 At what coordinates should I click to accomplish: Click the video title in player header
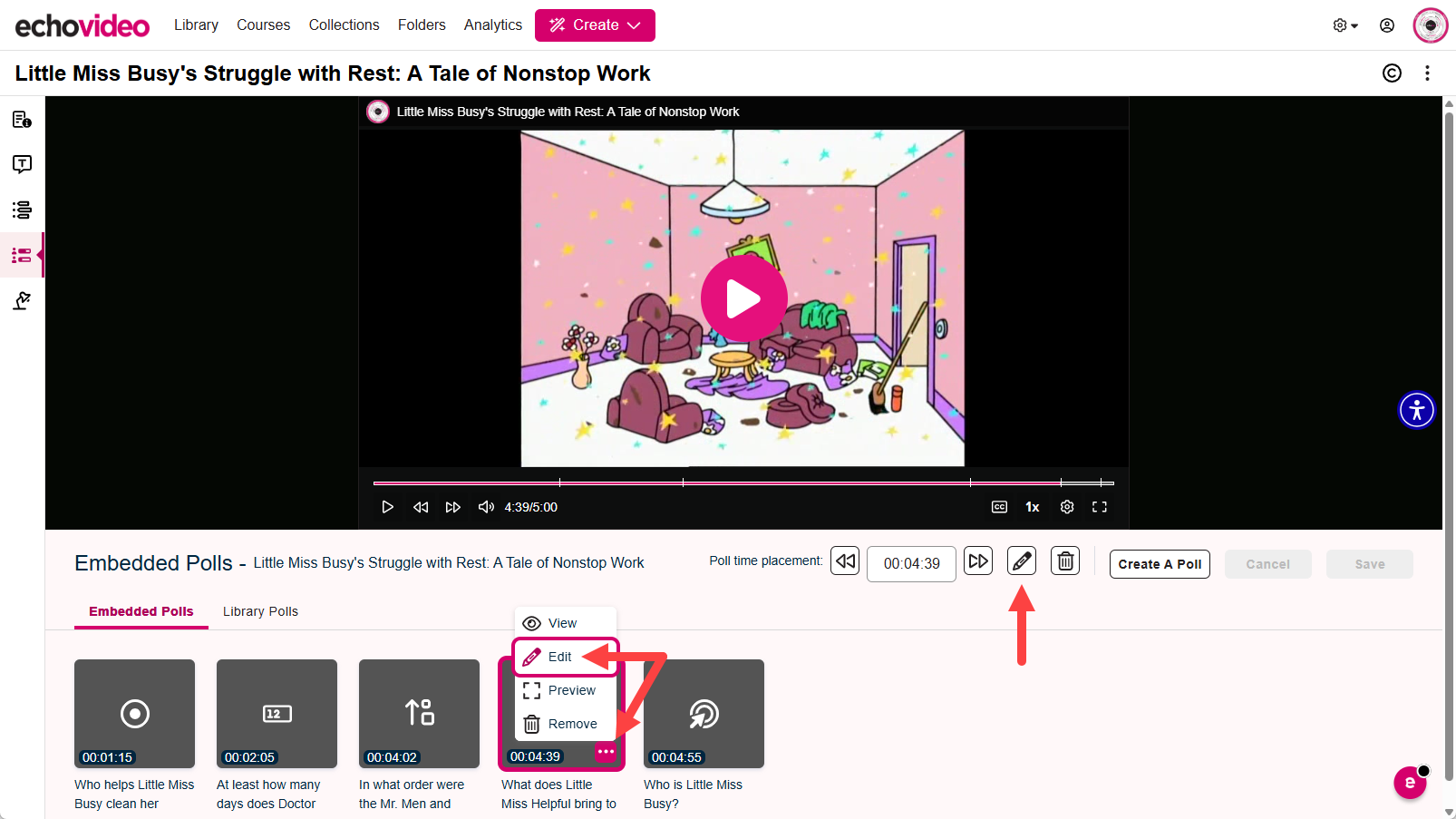(568, 112)
